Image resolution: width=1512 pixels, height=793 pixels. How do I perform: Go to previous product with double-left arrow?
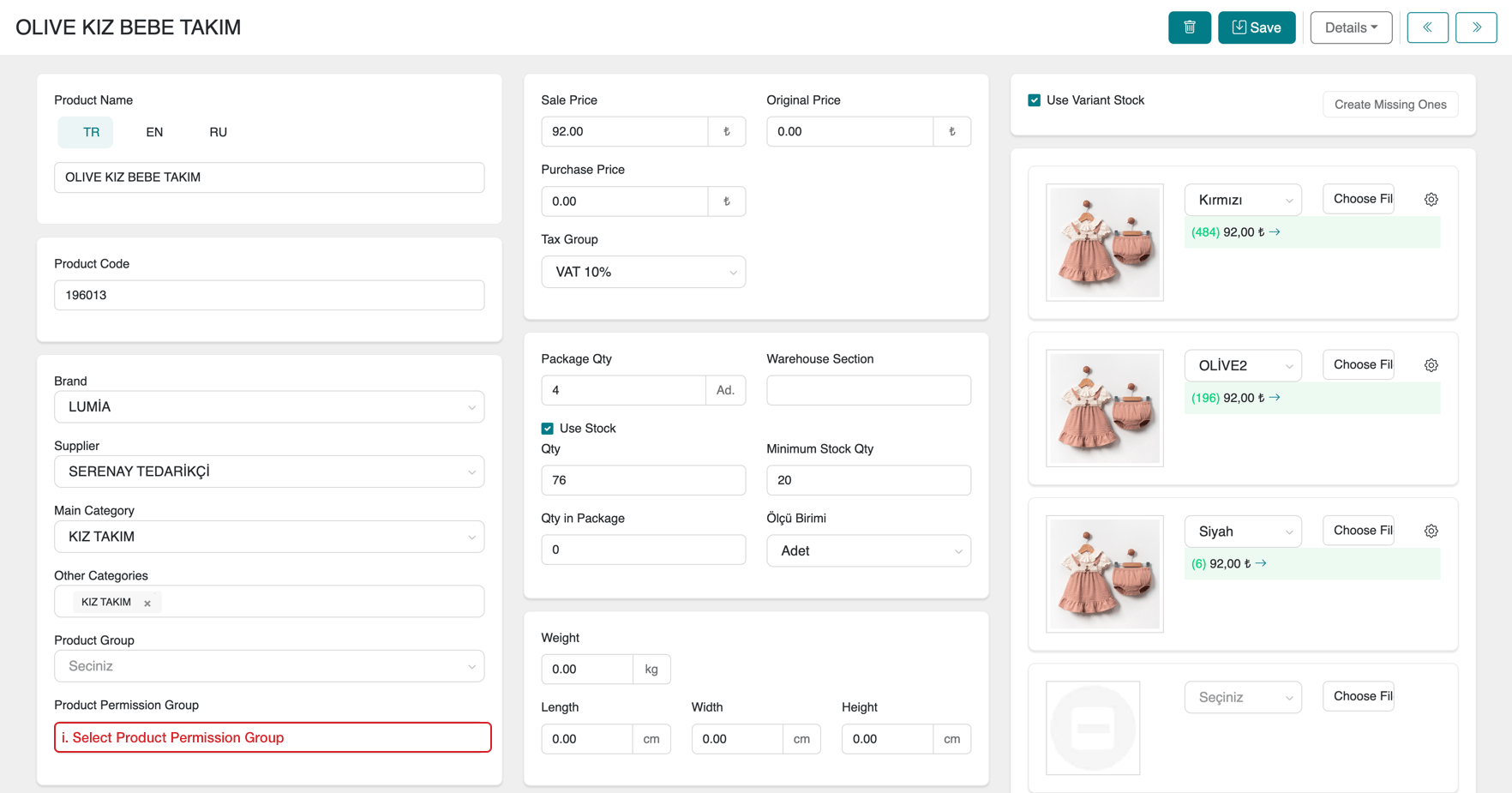[x=1427, y=27]
